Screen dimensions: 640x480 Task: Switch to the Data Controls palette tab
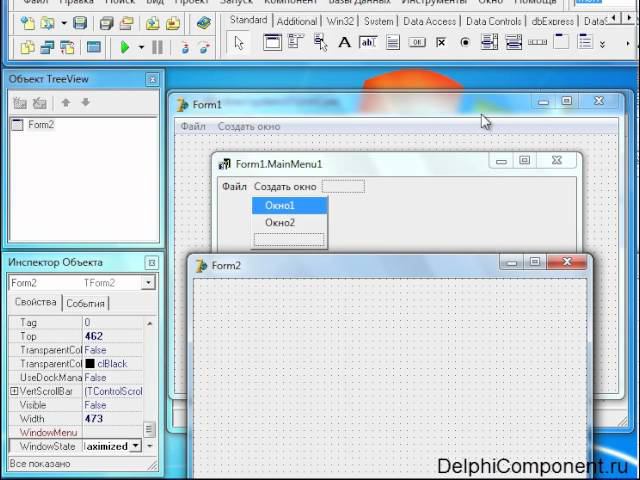[x=493, y=21]
